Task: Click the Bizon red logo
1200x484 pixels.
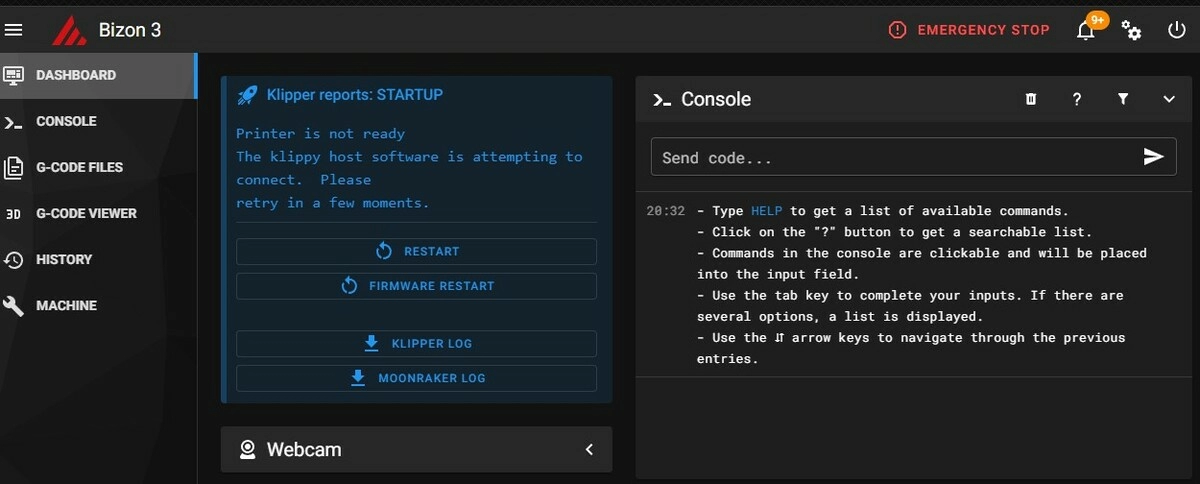Action: tap(69, 30)
